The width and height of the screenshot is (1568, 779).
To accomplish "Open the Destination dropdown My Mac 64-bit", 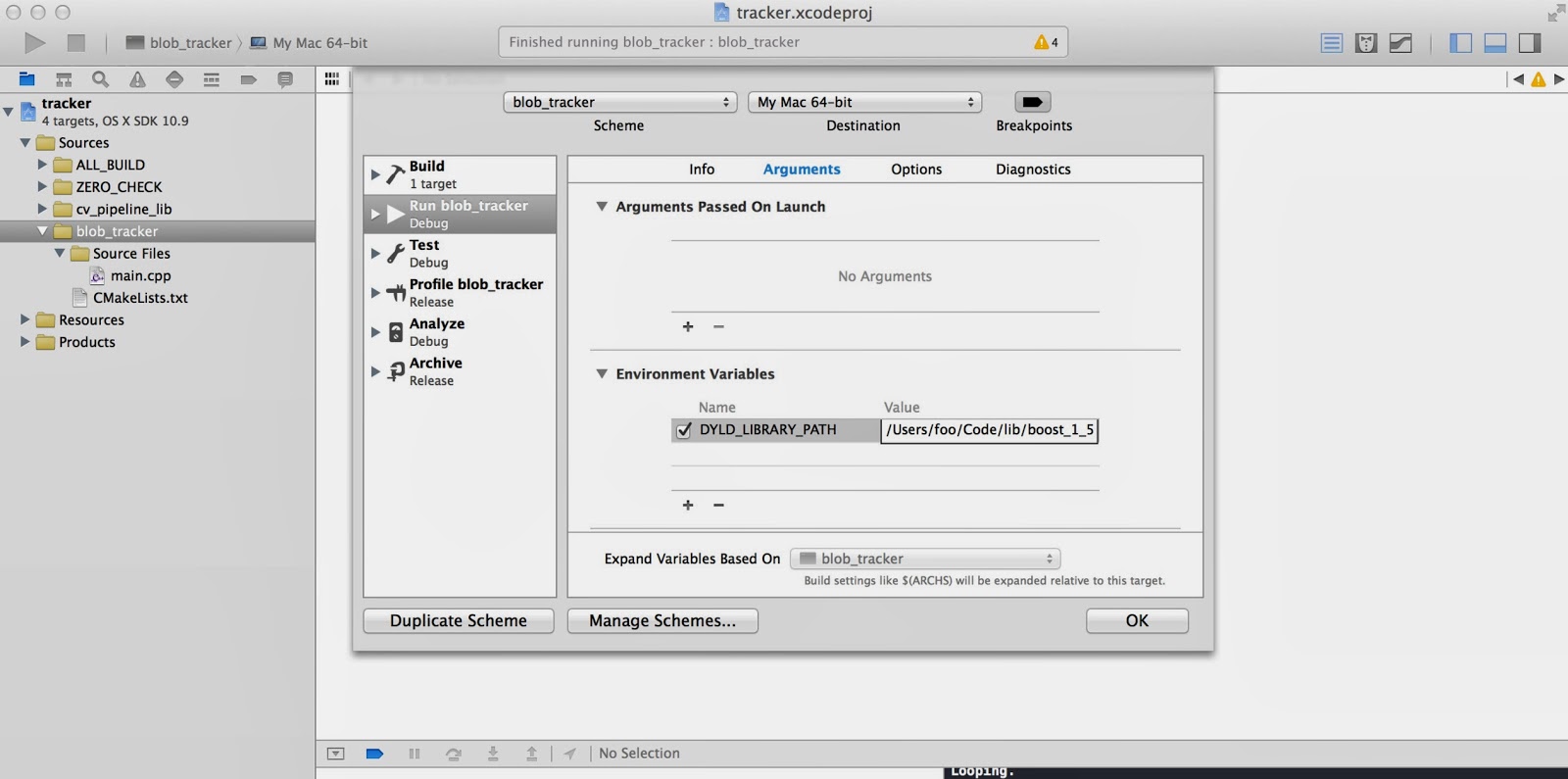I will [x=864, y=102].
